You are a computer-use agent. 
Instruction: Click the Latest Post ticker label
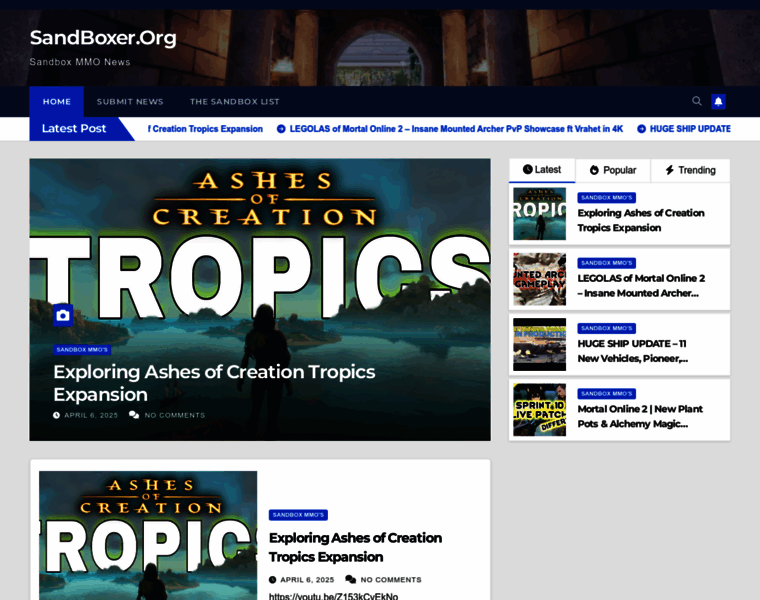(74, 128)
